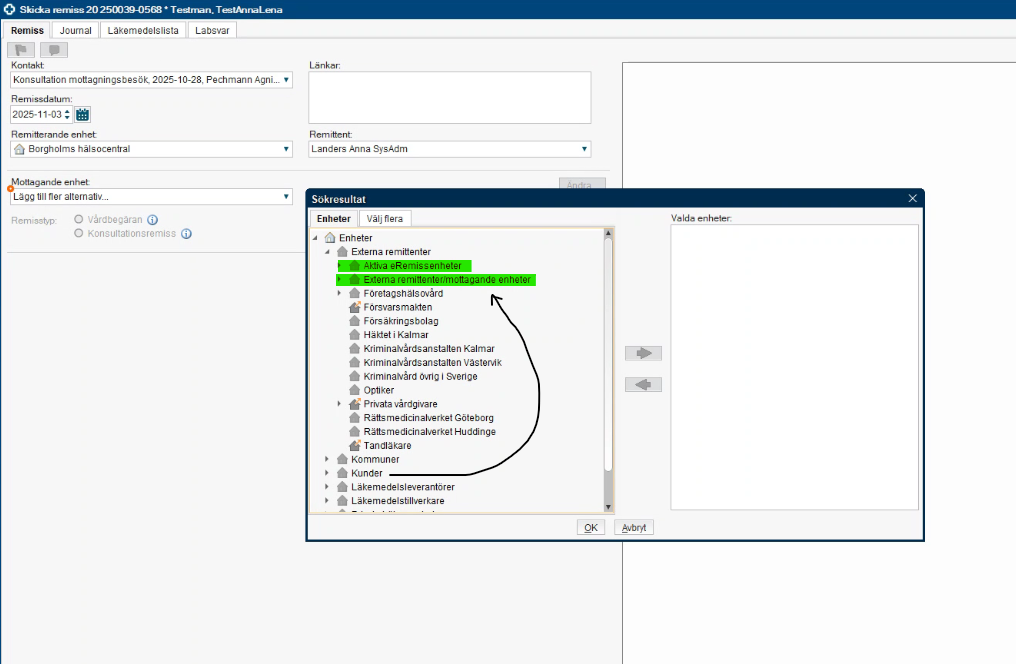Click the speech bubble comment icon
The height and width of the screenshot is (664, 1016).
click(x=54, y=50)
